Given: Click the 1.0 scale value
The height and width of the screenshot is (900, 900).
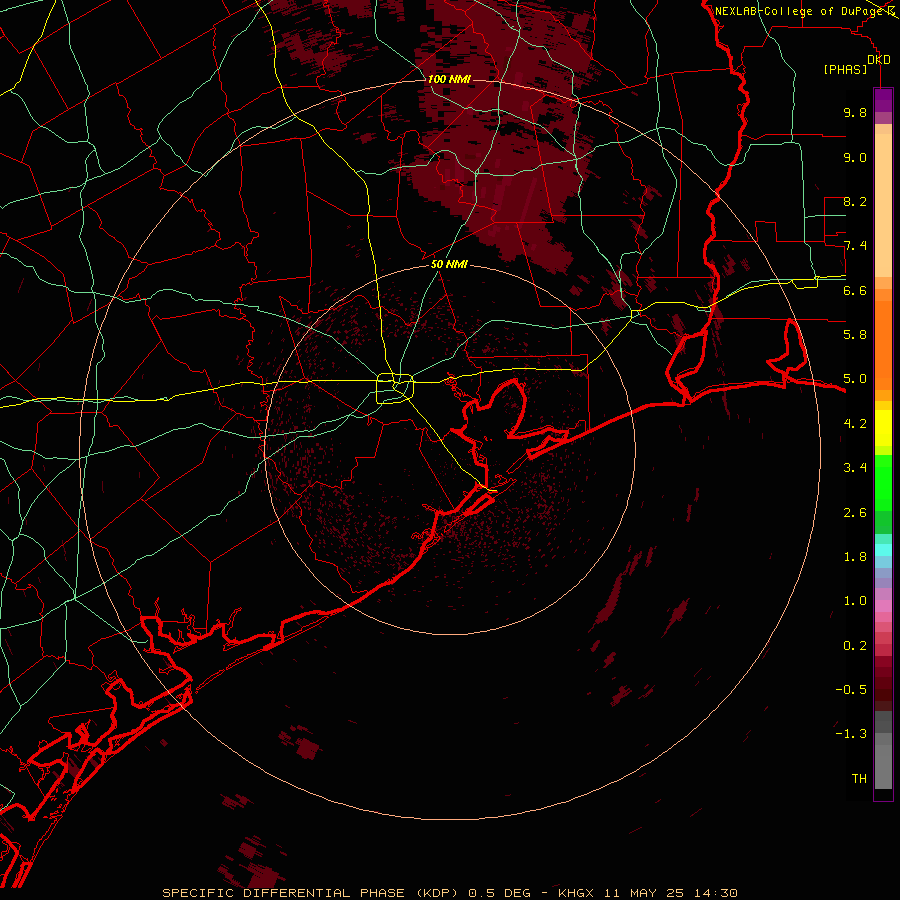Looking at the screenshot, I should click(x=855, y=601).
